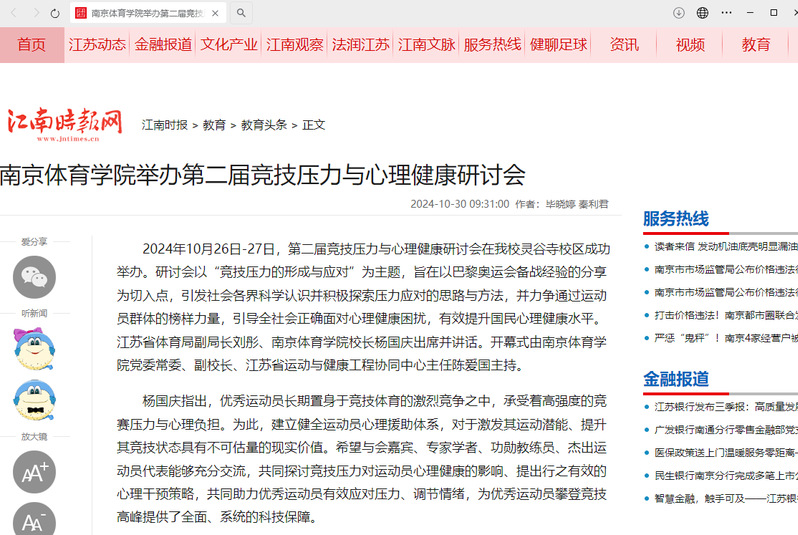Go to 健聊足球 section
Viewport: 798px width, 535px height.
(x=558, y=45)
